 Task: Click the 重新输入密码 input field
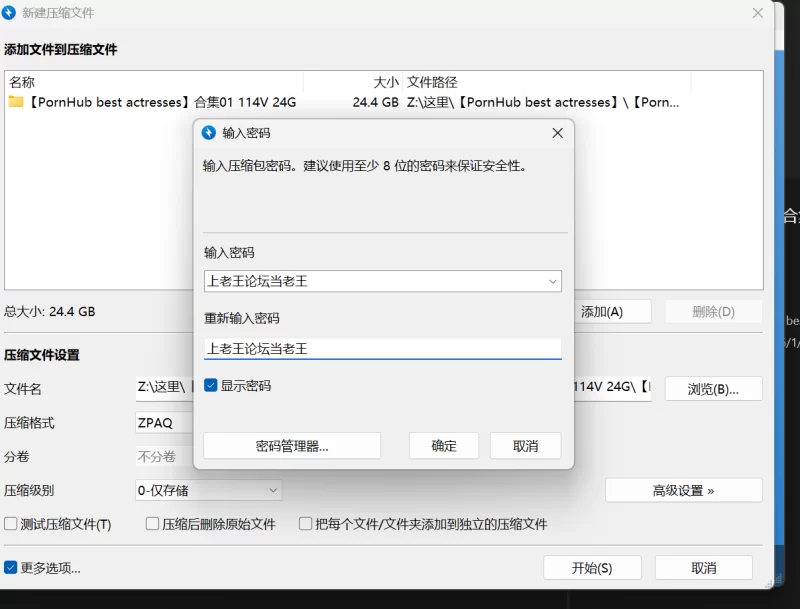pyautogui.click(x=383, y=349)
